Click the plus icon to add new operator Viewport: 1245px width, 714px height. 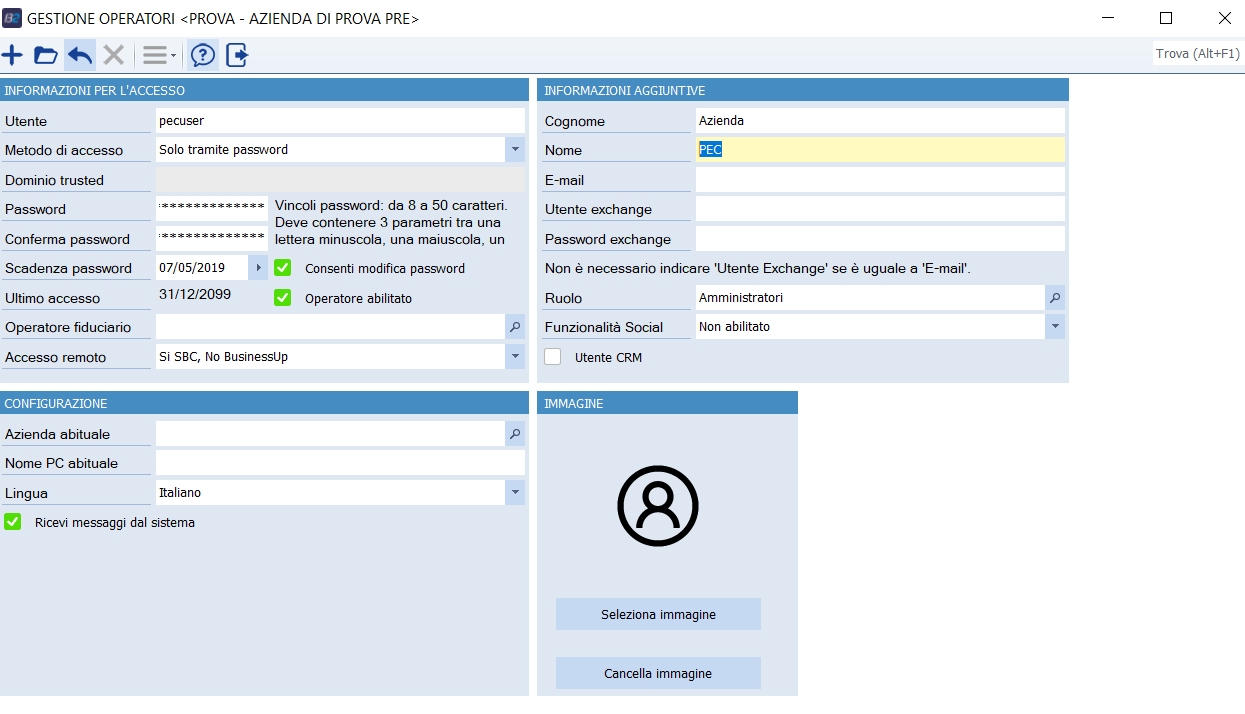(13, 55)
